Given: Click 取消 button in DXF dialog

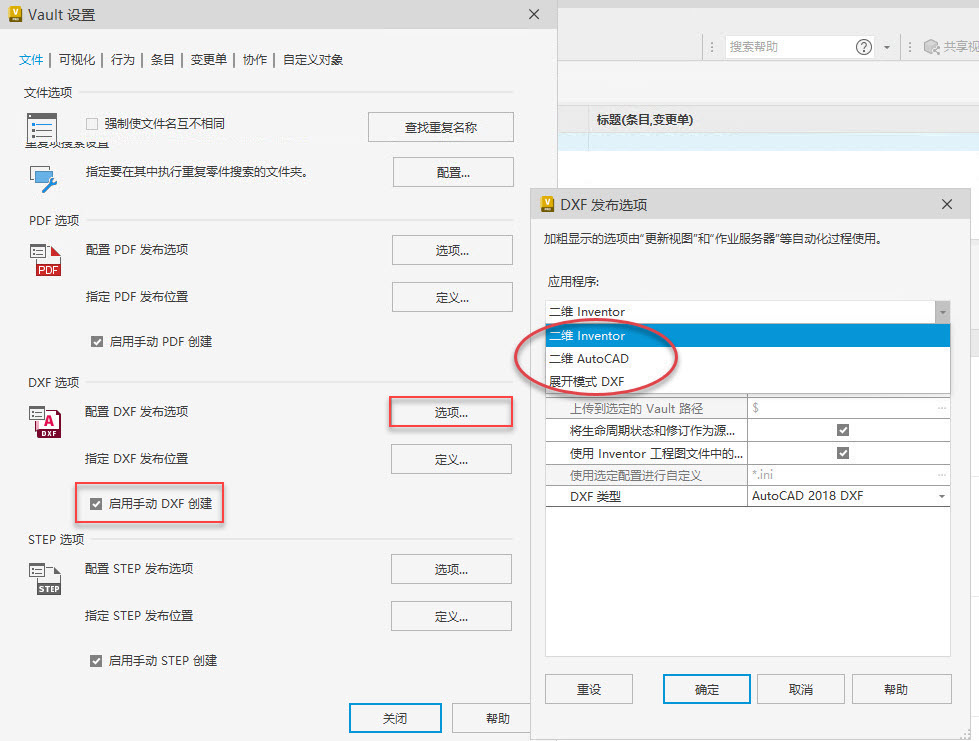Looking at the screenshot, I should (800, 689).
